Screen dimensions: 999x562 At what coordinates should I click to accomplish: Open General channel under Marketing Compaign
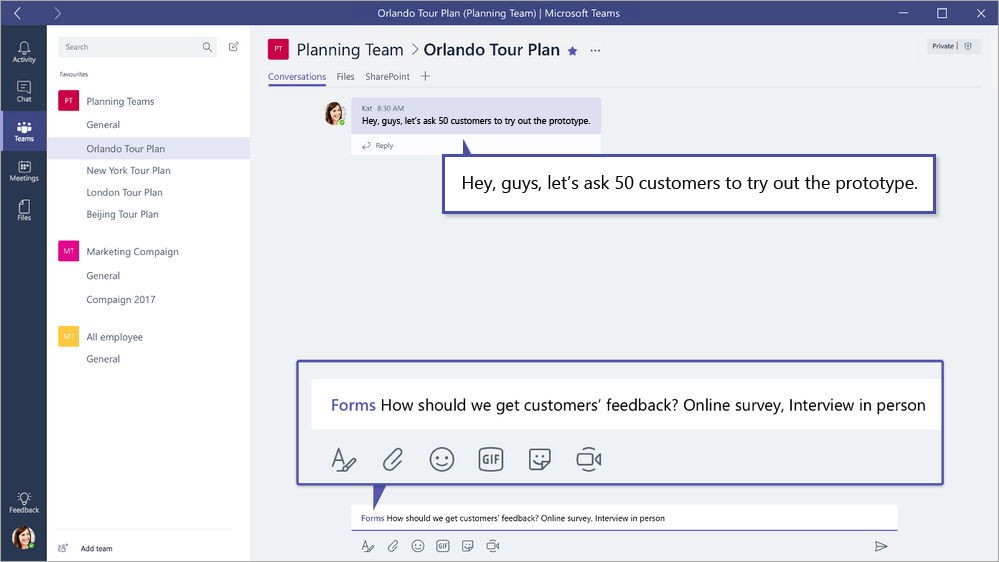pyautogui.click(x=103, y=276)
